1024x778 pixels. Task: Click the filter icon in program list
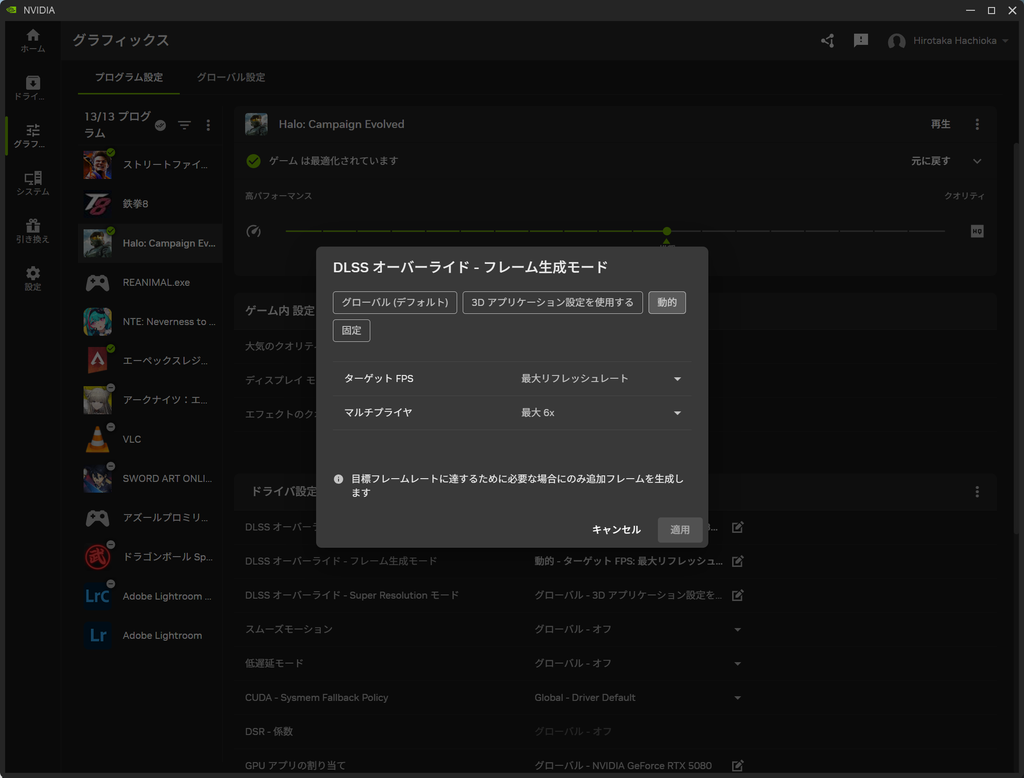click(x=185, y=125)
